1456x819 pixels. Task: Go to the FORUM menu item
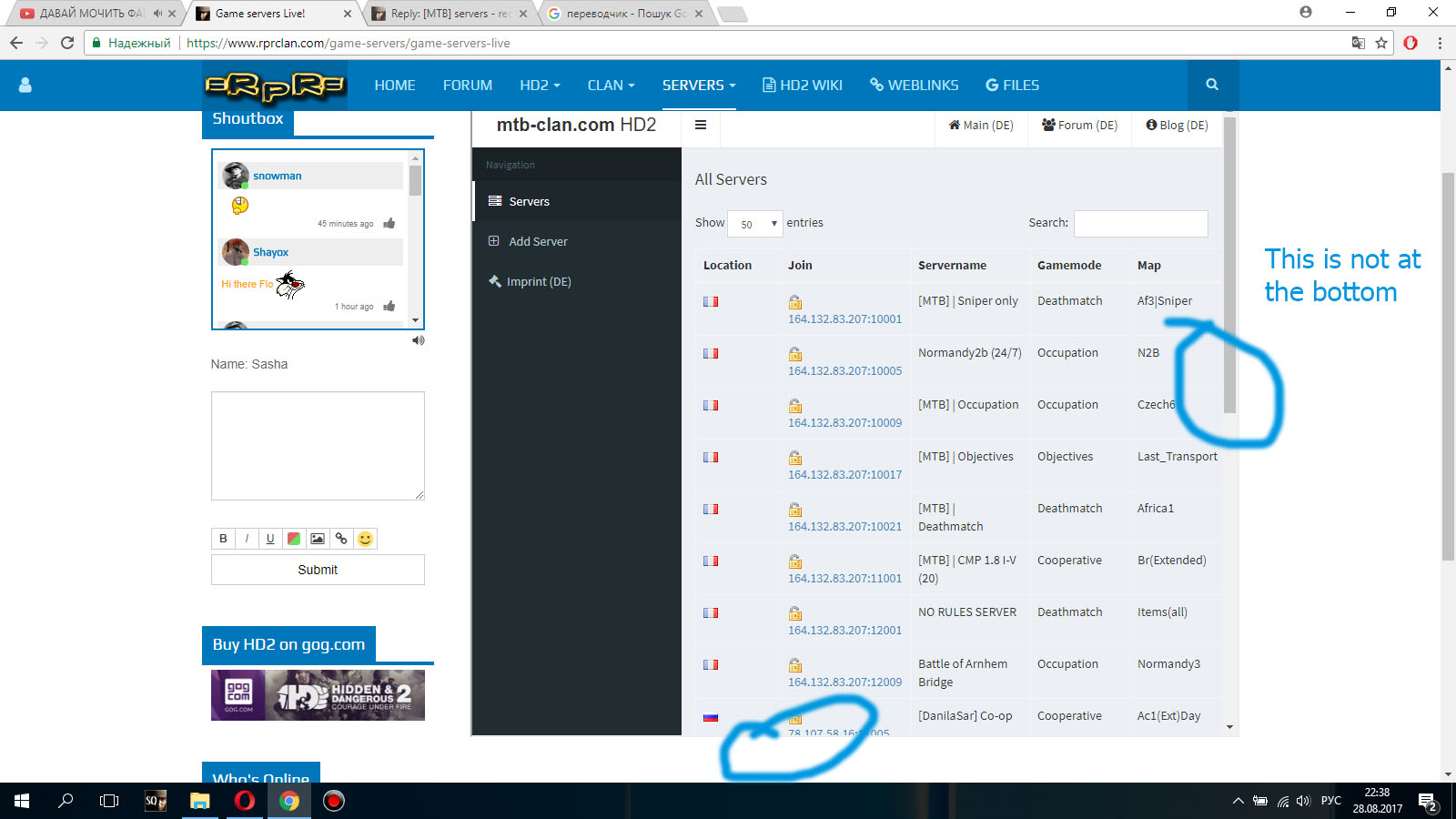[467, 85]
